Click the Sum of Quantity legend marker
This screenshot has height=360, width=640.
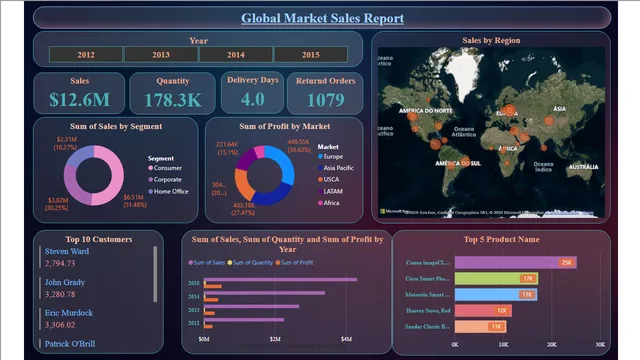(230, 262)
